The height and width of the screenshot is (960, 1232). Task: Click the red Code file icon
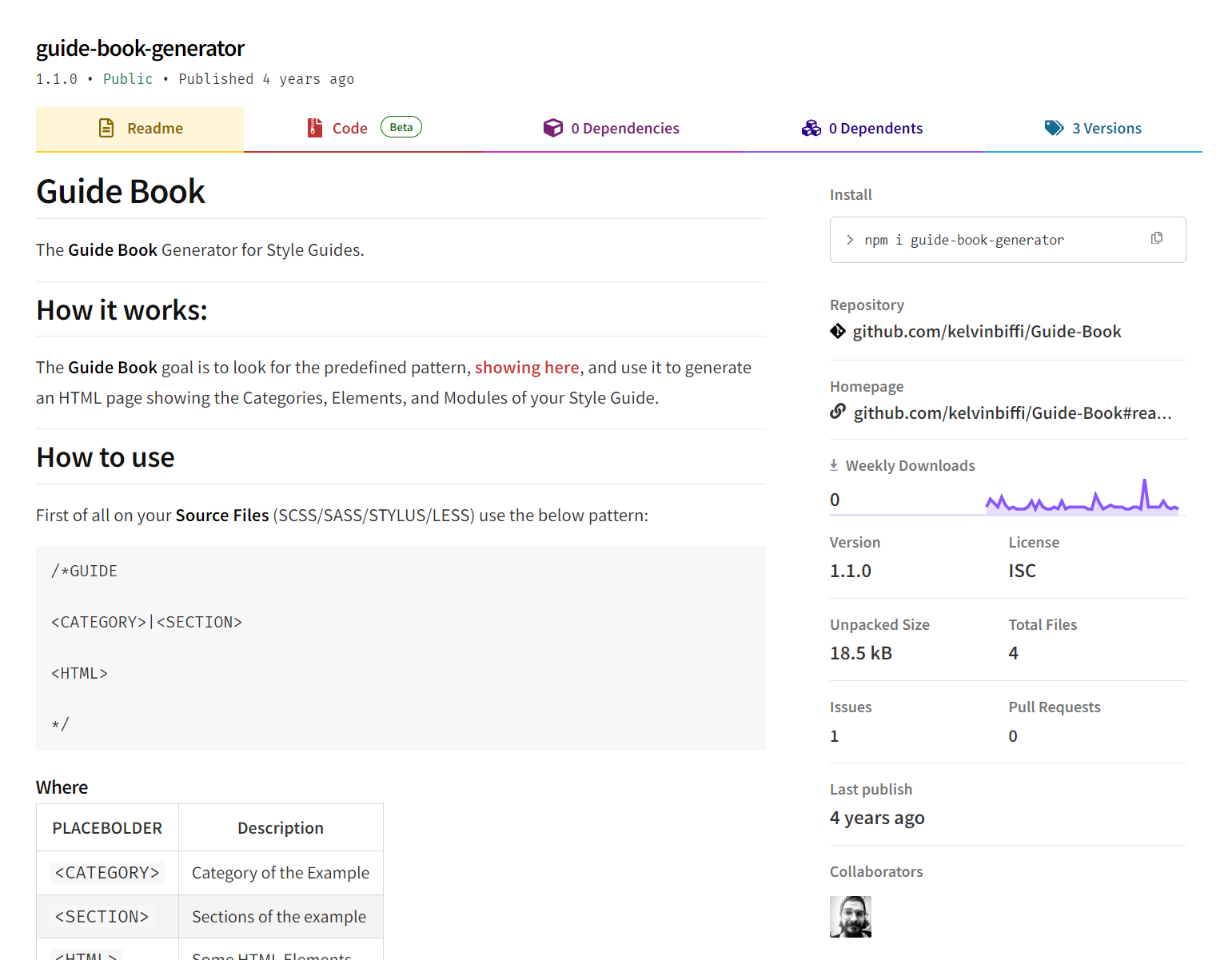(315, 128)
